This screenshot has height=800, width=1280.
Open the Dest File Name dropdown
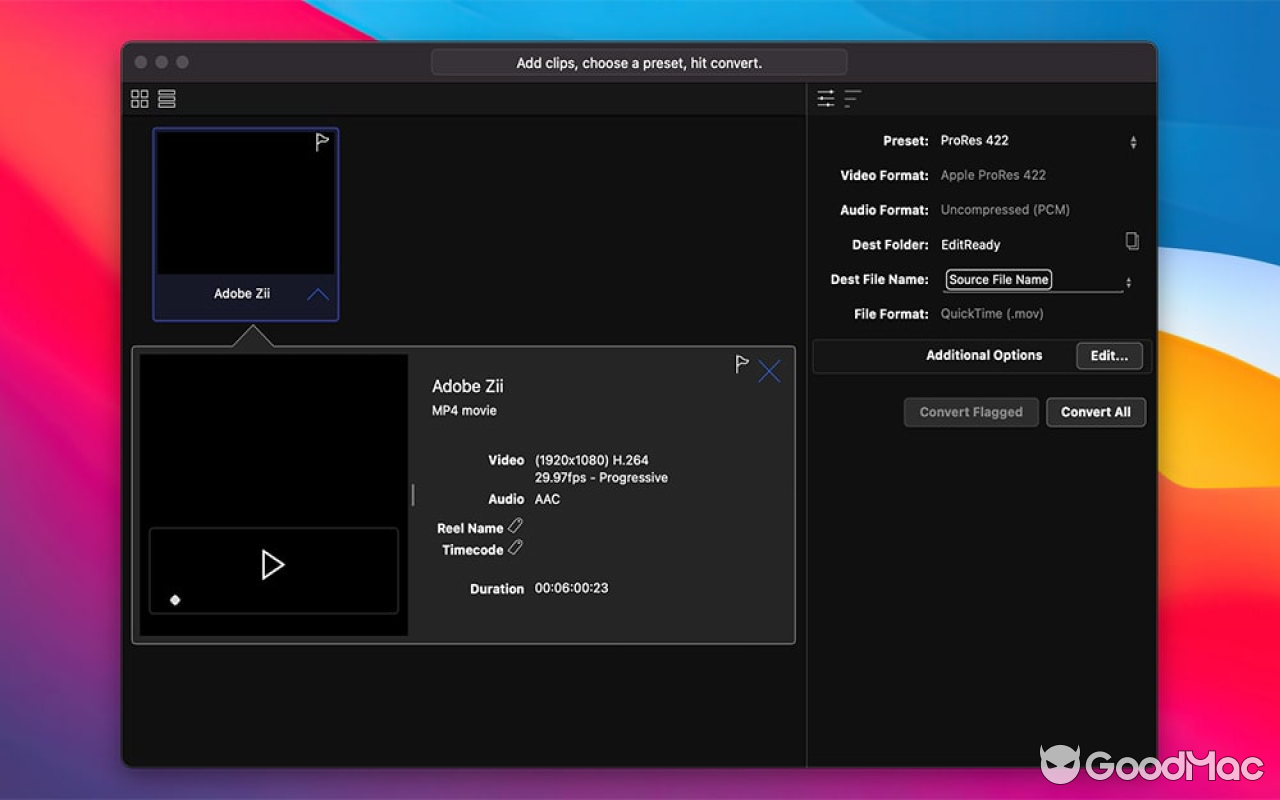[x=1128, y=280]
